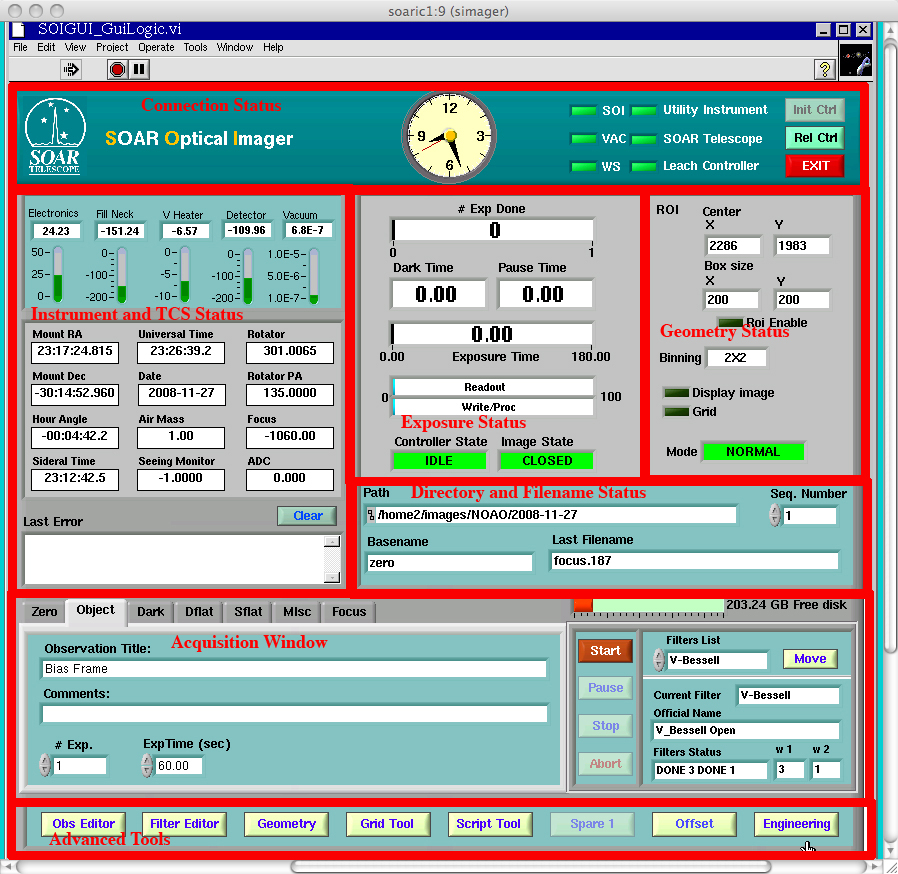The image size is (898, 874).
Task: Switch to the Zero tab
Action: (44, 612)
